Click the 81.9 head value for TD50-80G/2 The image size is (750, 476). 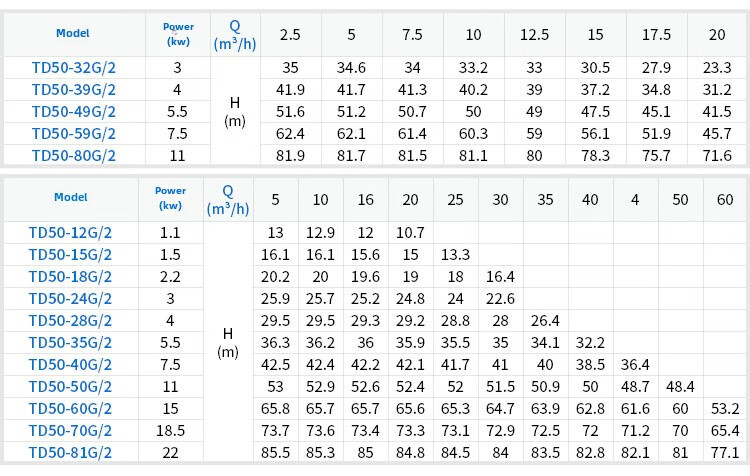(290, 155)
